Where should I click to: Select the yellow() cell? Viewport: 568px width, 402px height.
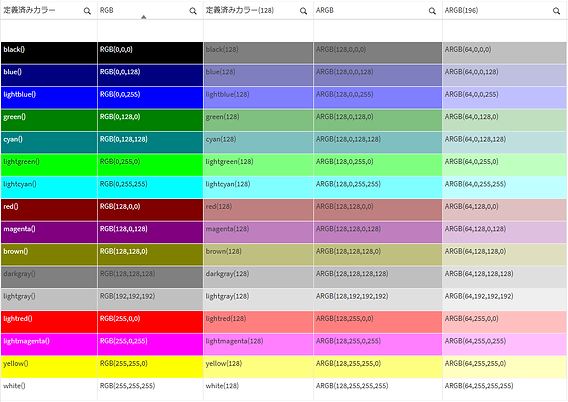pyautogui.click(x=49, y=367)
